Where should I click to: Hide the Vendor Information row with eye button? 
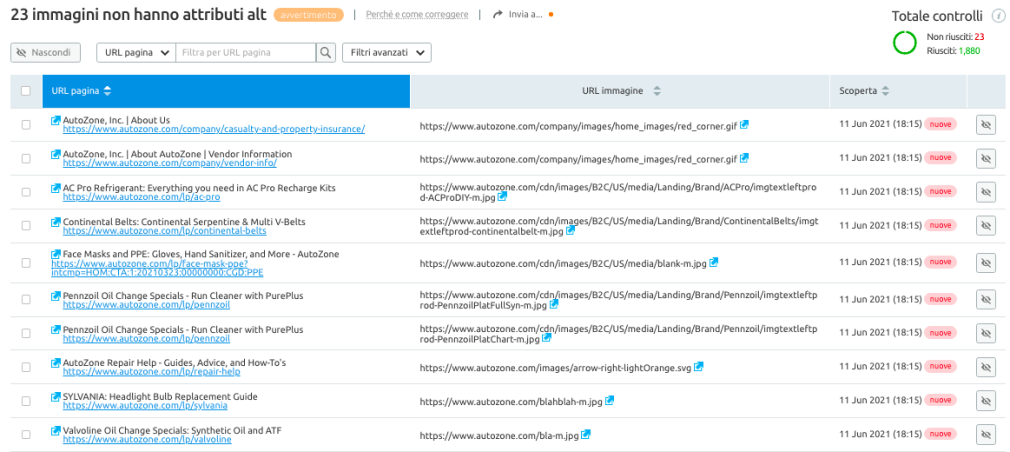coord(986,158)
